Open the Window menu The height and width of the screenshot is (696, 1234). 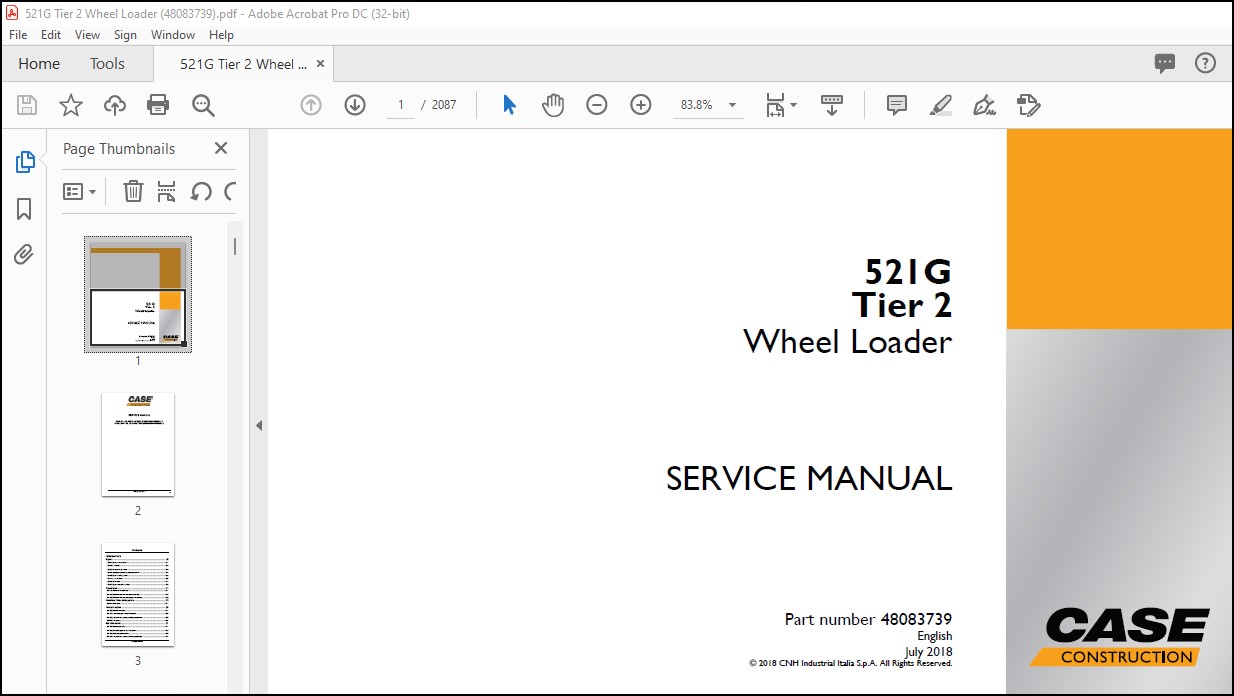173,34
